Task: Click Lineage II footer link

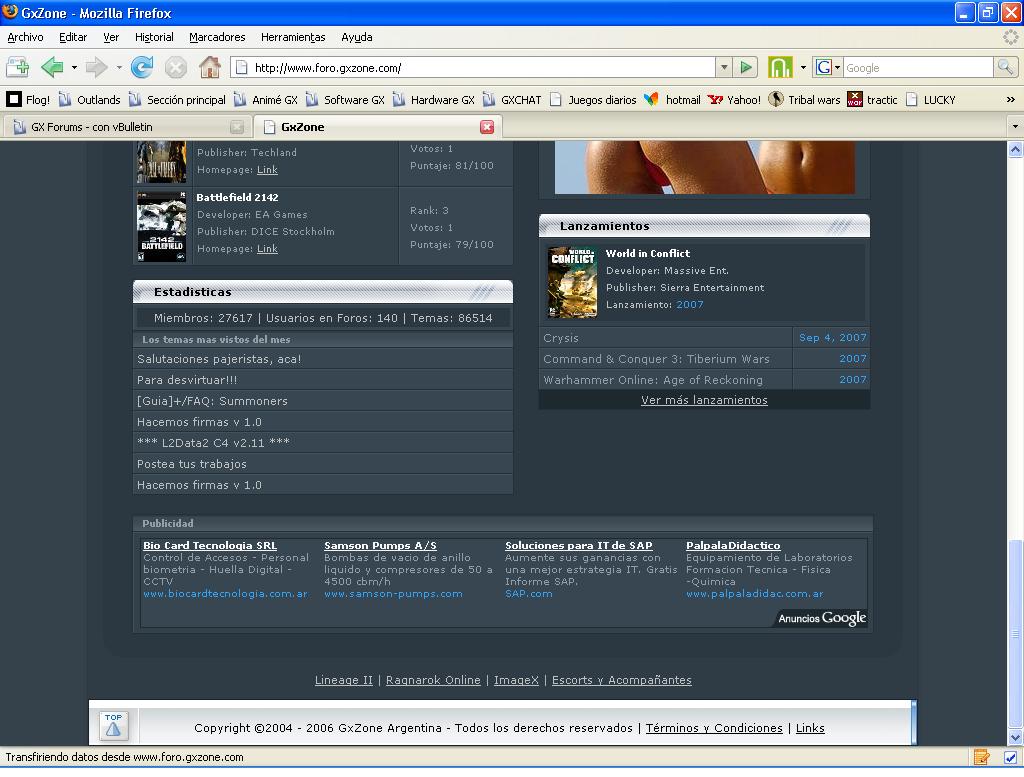Action: click(344, 680)
